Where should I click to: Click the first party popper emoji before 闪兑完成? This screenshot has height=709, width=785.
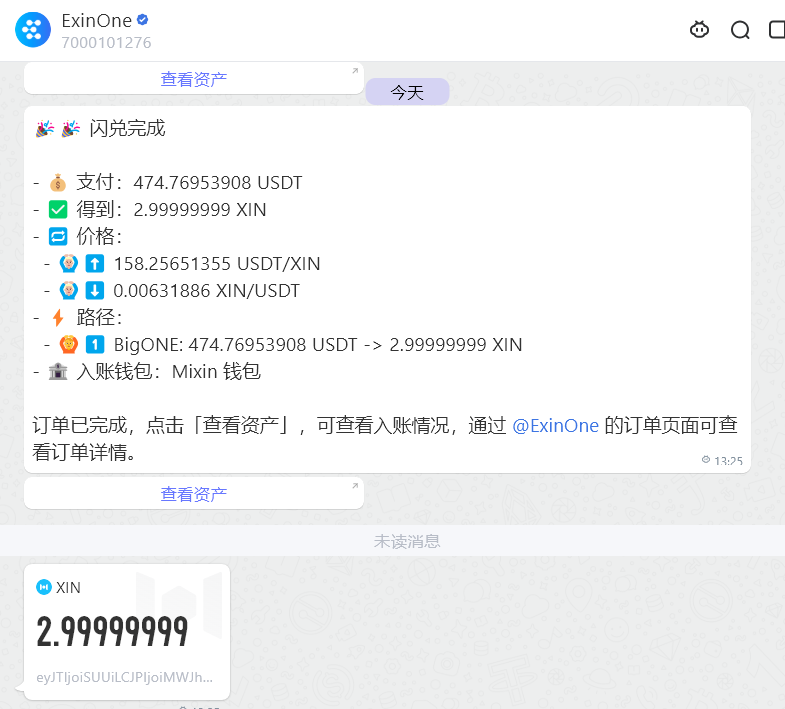pos(45,129)
